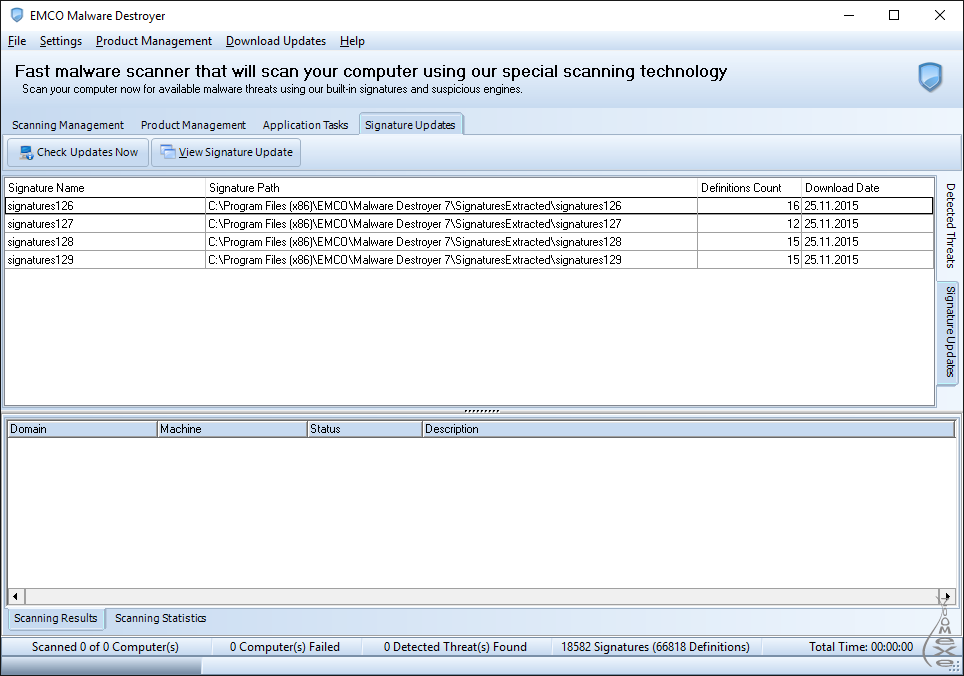Click the blue shield icon in the banner
964x676 pixels.
click(x=930, y=77)
